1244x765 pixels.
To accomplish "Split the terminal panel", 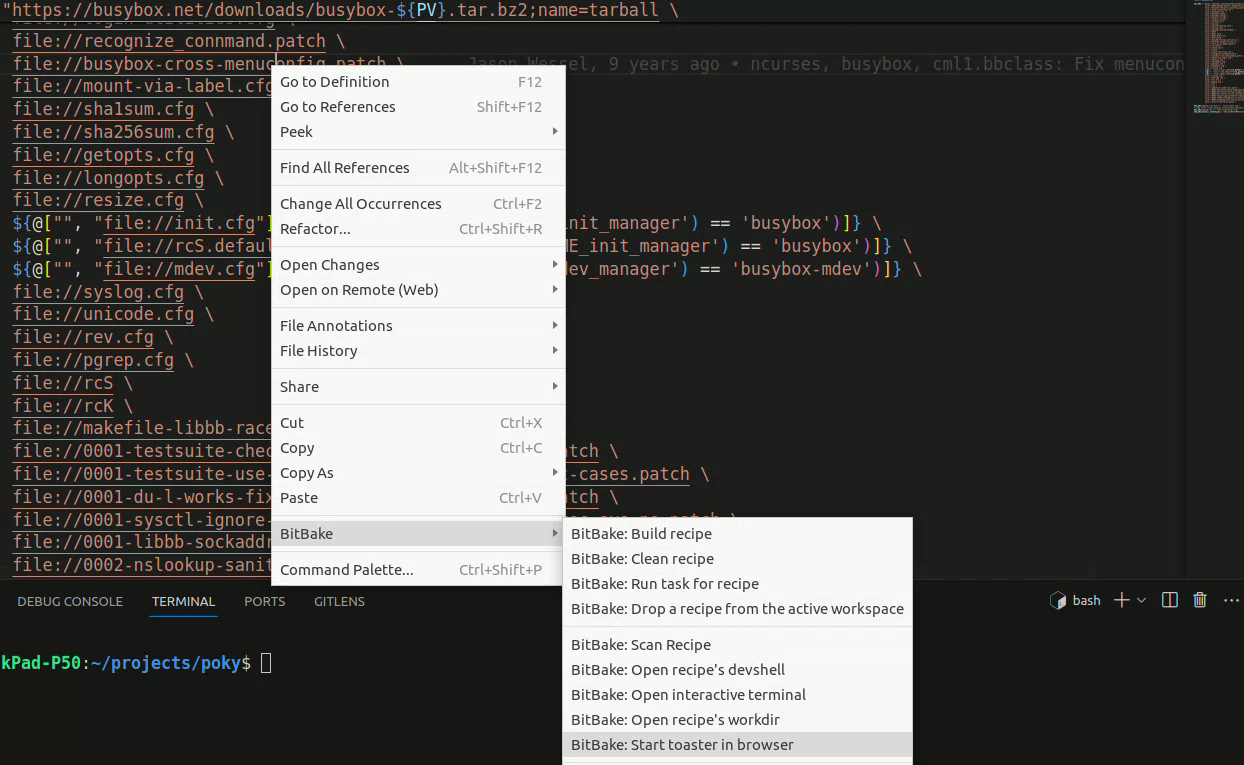I will 1170,600.
